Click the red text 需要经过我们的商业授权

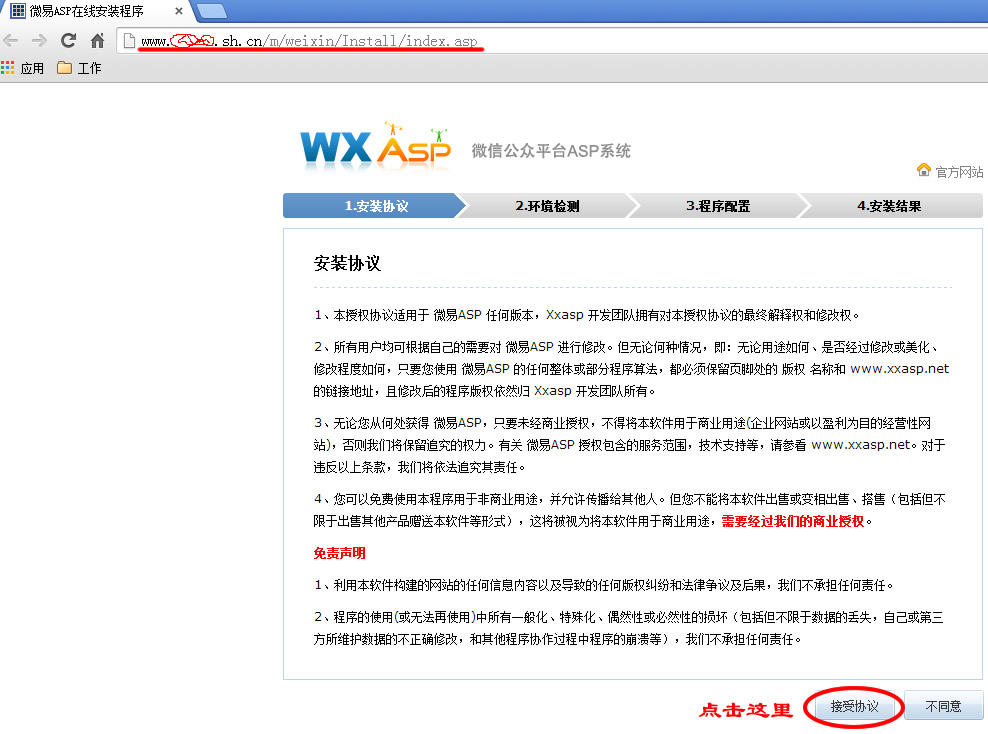(x=793, y=521)
